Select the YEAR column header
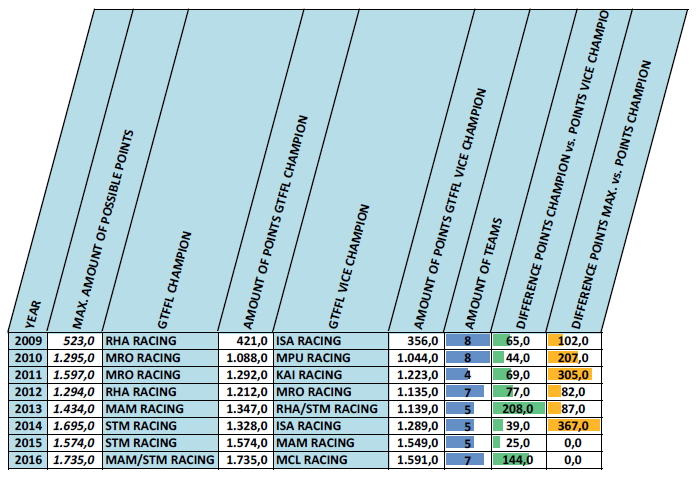This screenshot has width=698, height=478. (33, 315)
